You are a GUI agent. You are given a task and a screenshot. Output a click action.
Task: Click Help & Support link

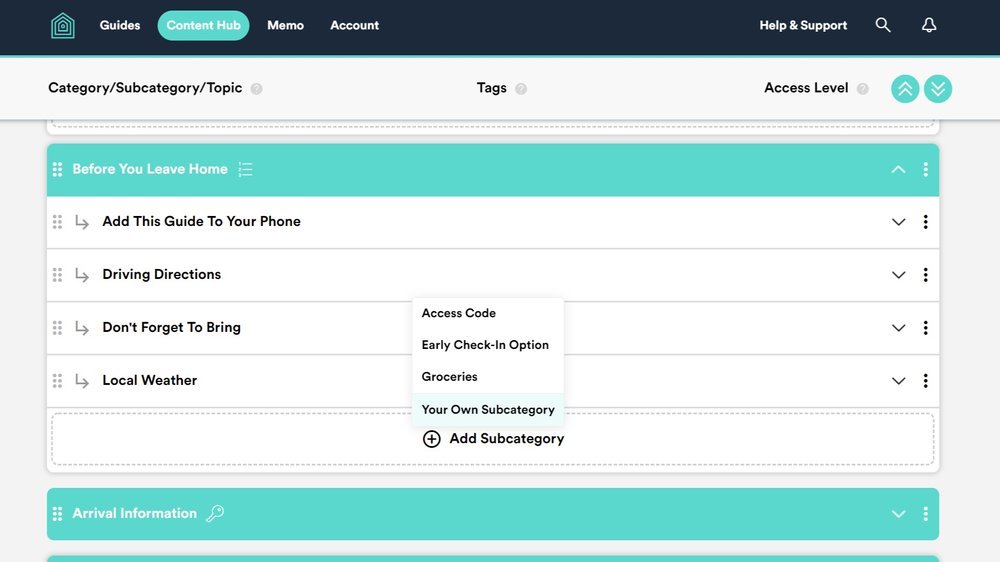[803, 26]
